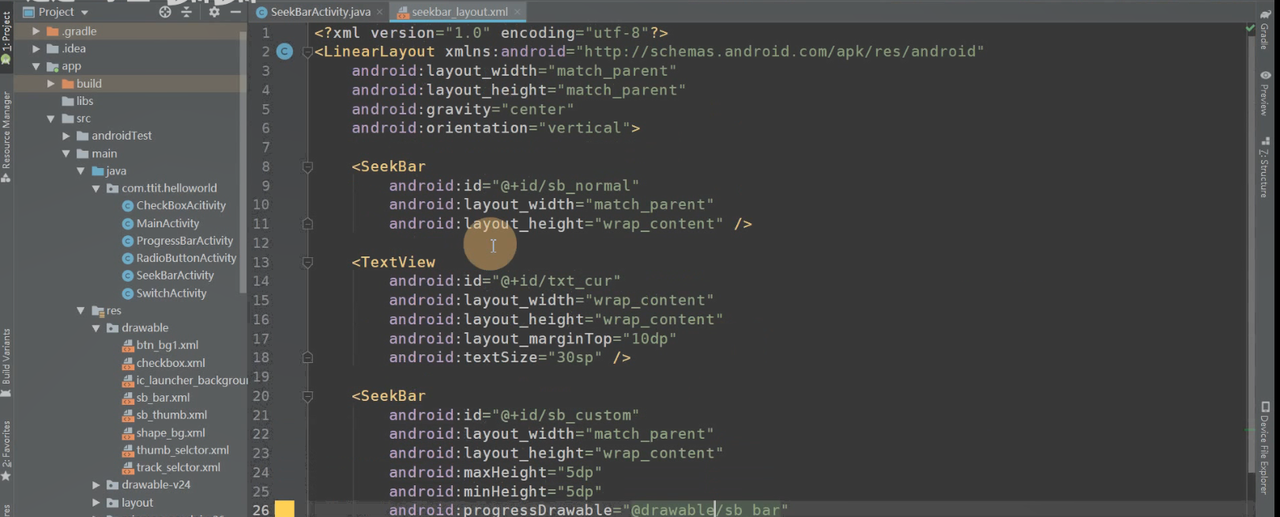Fold the LinearLayout tag at line 2

click(308, 51)
